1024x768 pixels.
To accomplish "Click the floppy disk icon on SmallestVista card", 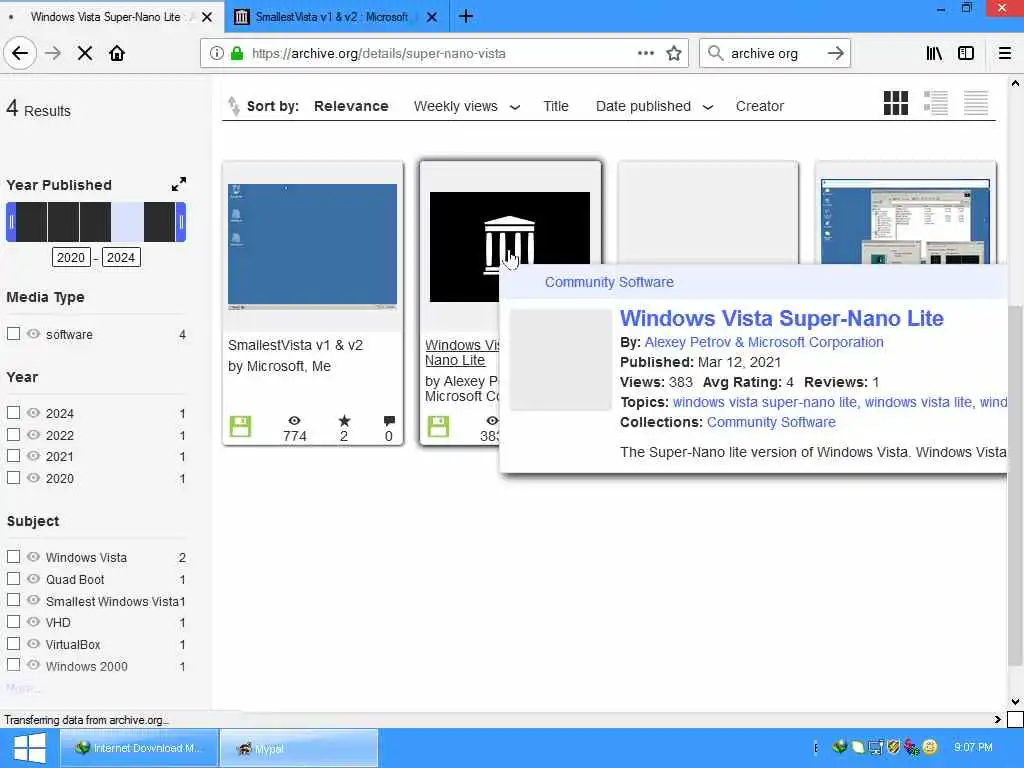I will click(240, 426).
